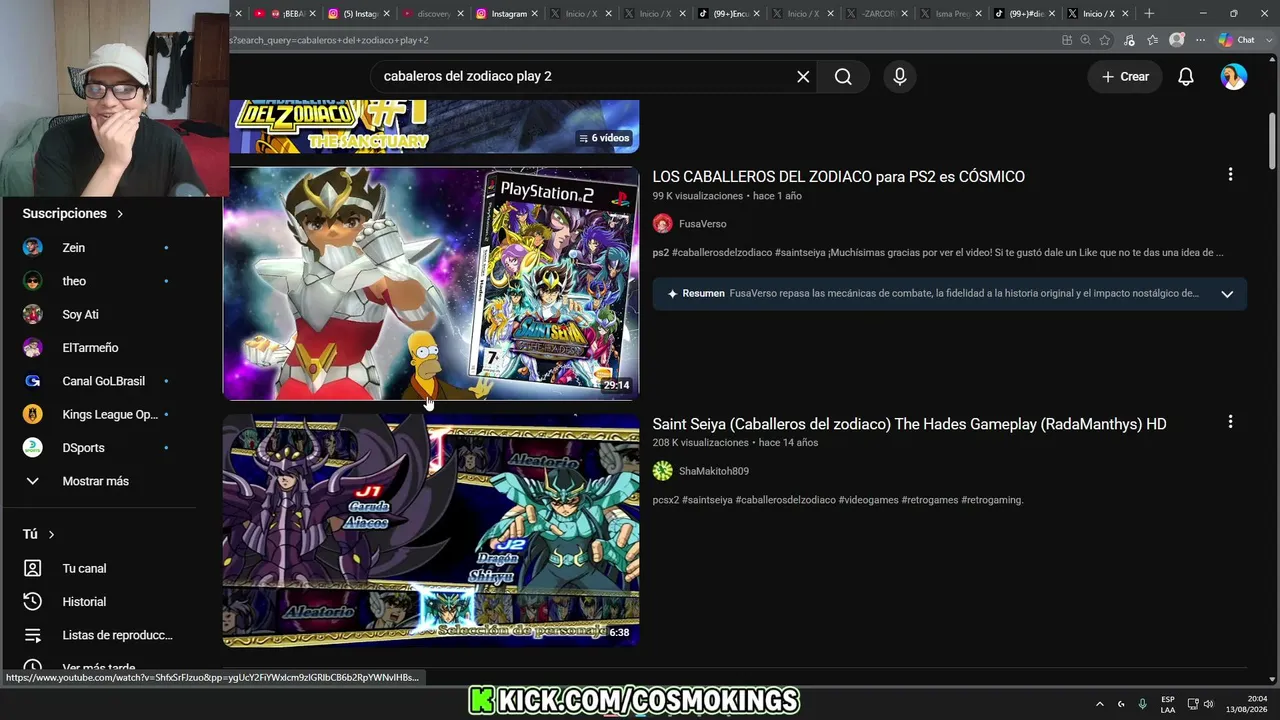
Task: Expand the Resumen summary panel
Action: tap(1227, 294)
